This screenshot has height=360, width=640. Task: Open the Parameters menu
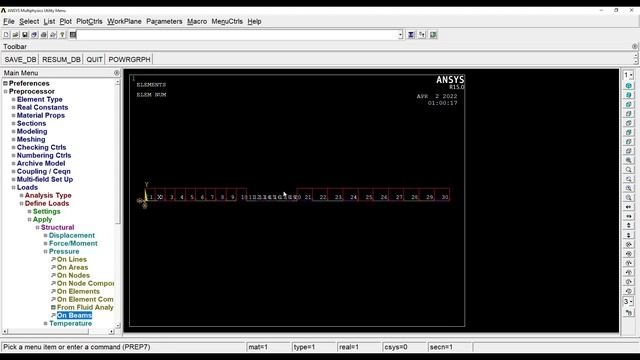click(x=164, y=22)
